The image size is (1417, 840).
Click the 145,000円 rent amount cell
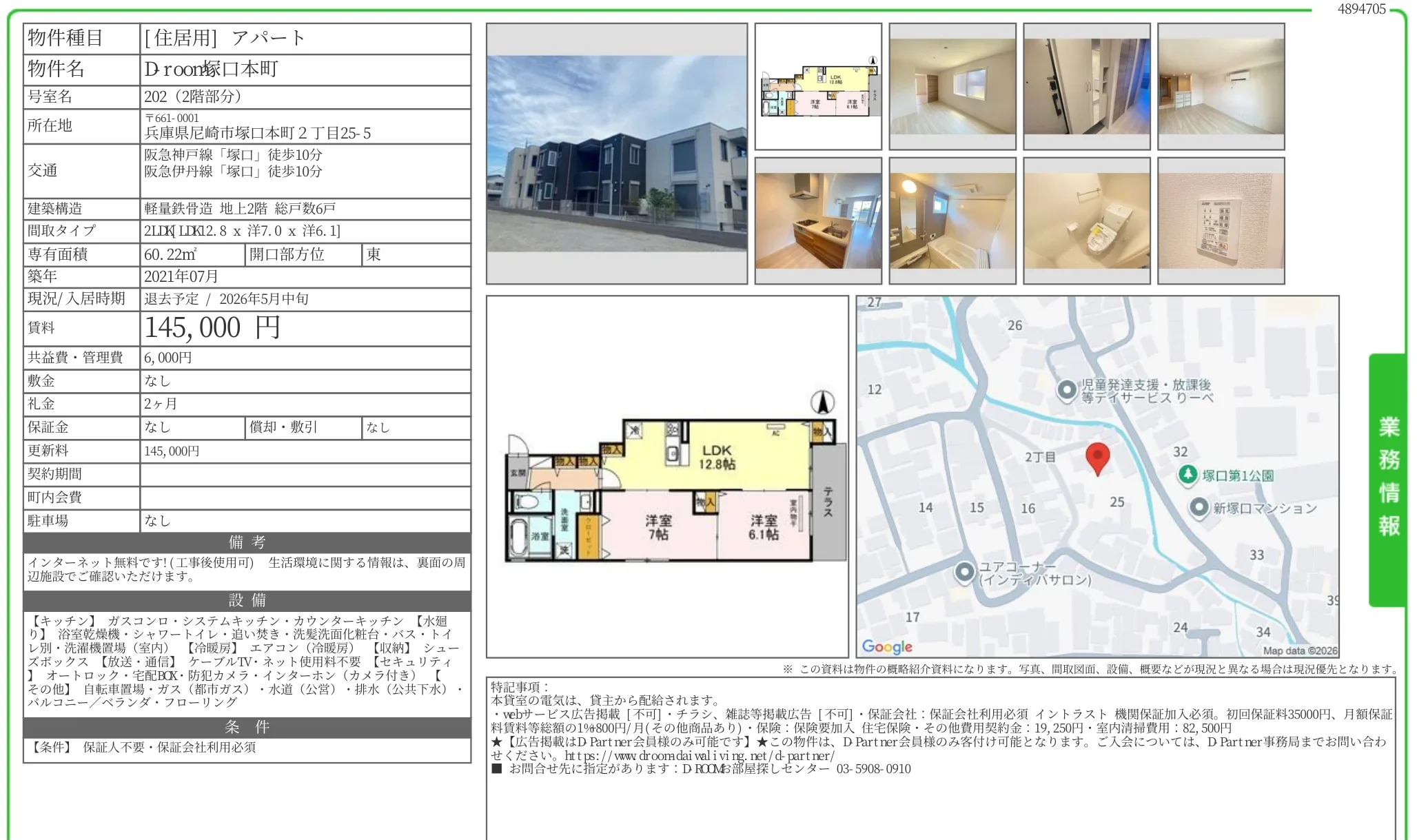point(210,328)
